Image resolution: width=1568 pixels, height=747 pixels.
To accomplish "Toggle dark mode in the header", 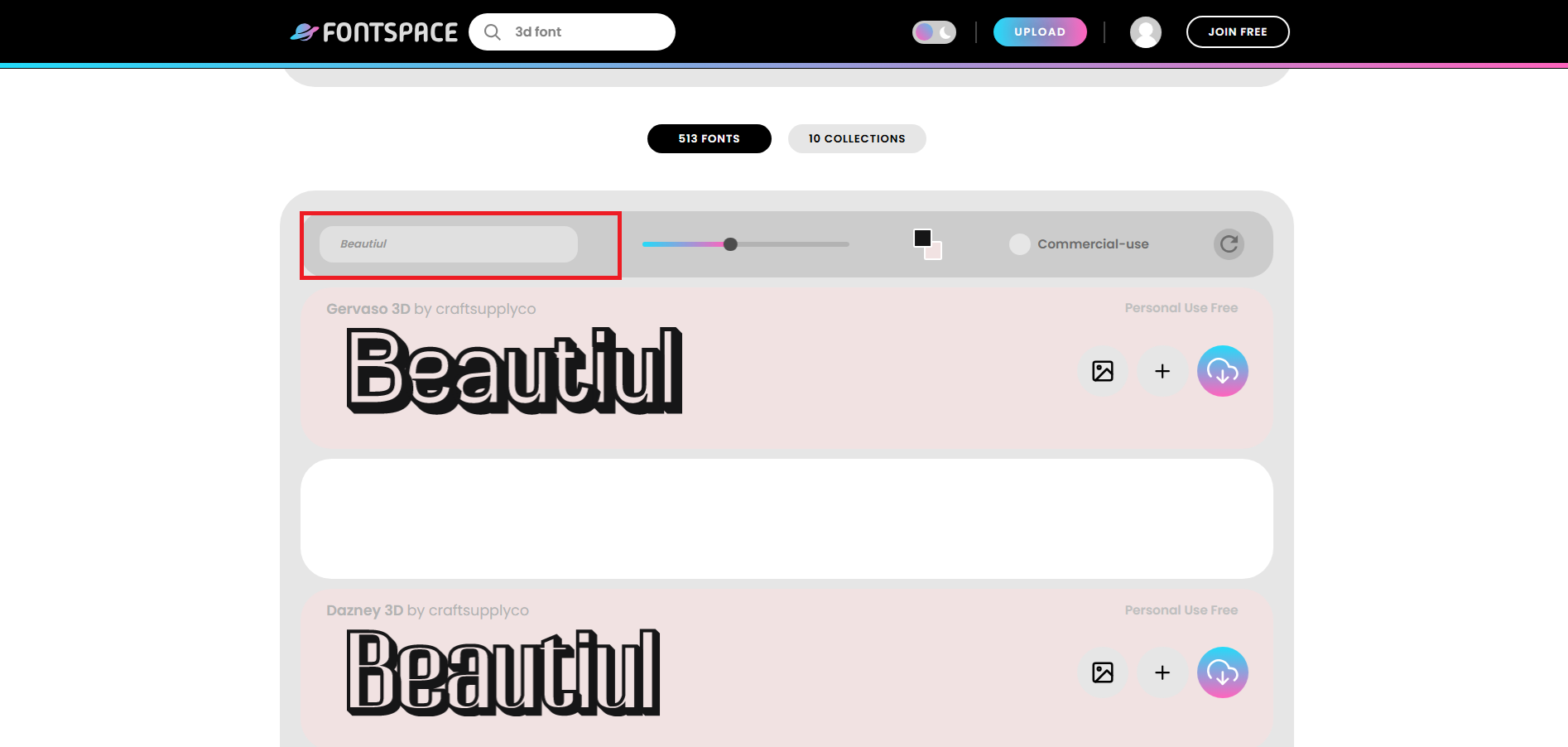I will (934, 31).
